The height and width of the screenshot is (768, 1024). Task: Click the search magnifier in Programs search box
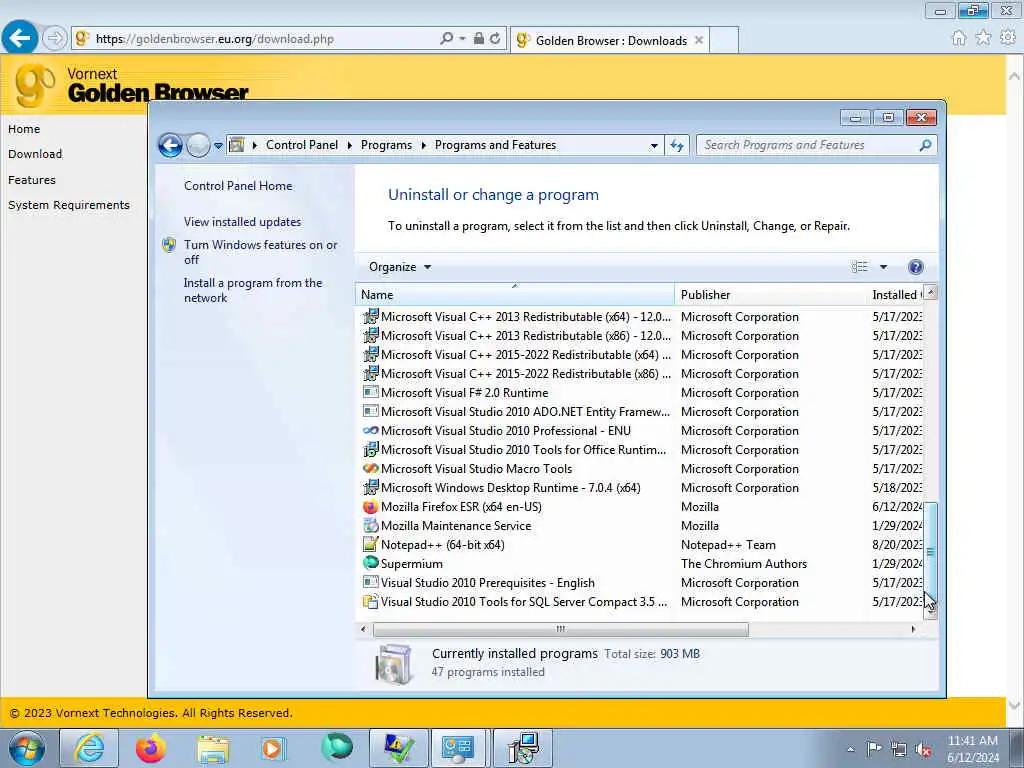point(925,145)
